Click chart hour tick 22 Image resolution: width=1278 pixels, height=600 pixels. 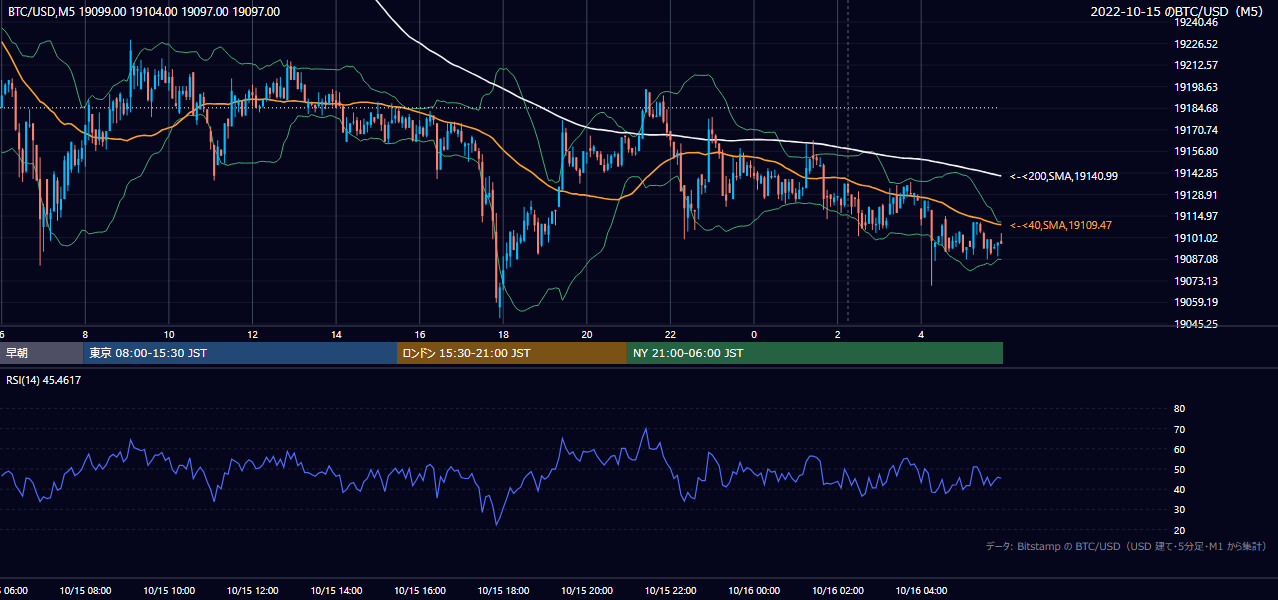click(x=670, y=335)
